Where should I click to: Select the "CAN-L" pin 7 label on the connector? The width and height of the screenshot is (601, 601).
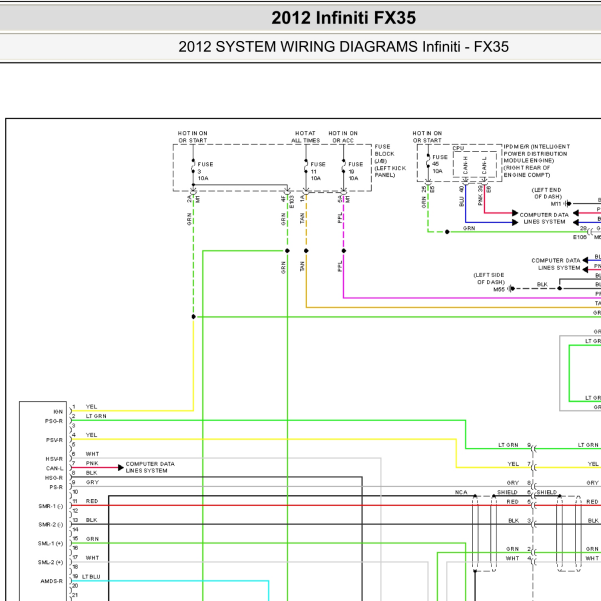[x=55, y=468]
